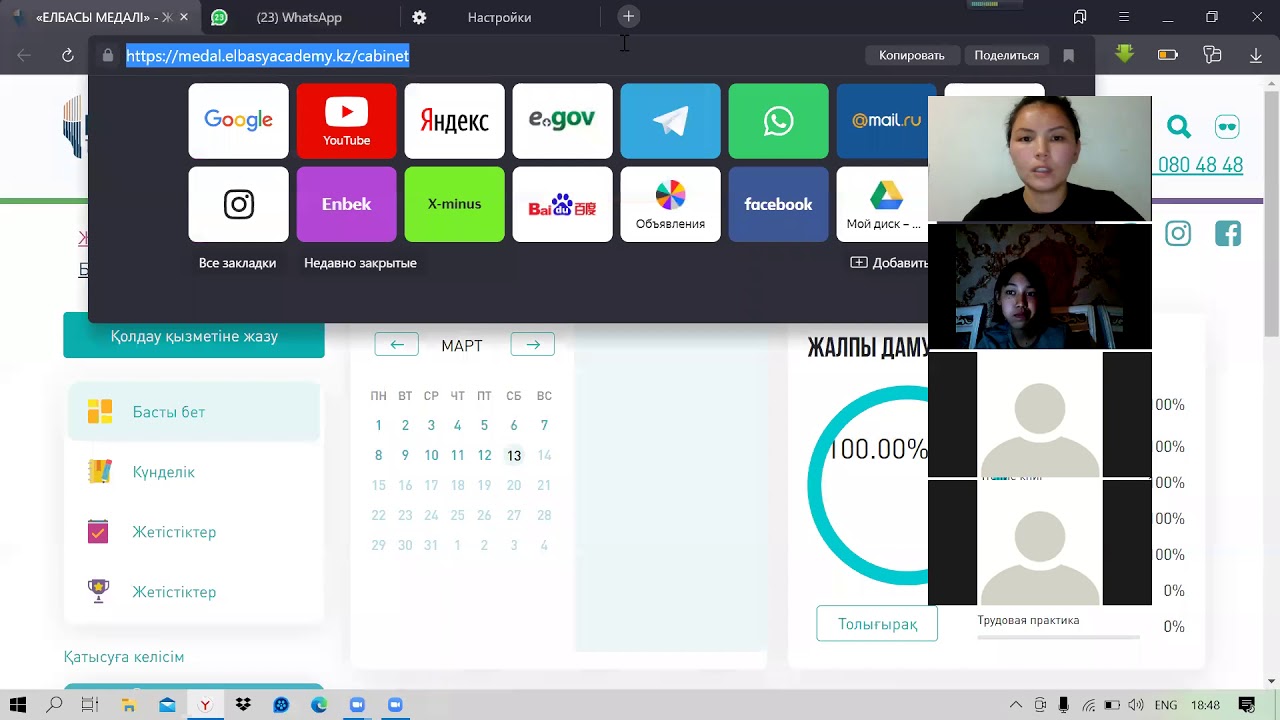Image resolution: width=1280 pixels, height=720 pixels.
Task: Go to next month in calendar
Action: [533, 345]
